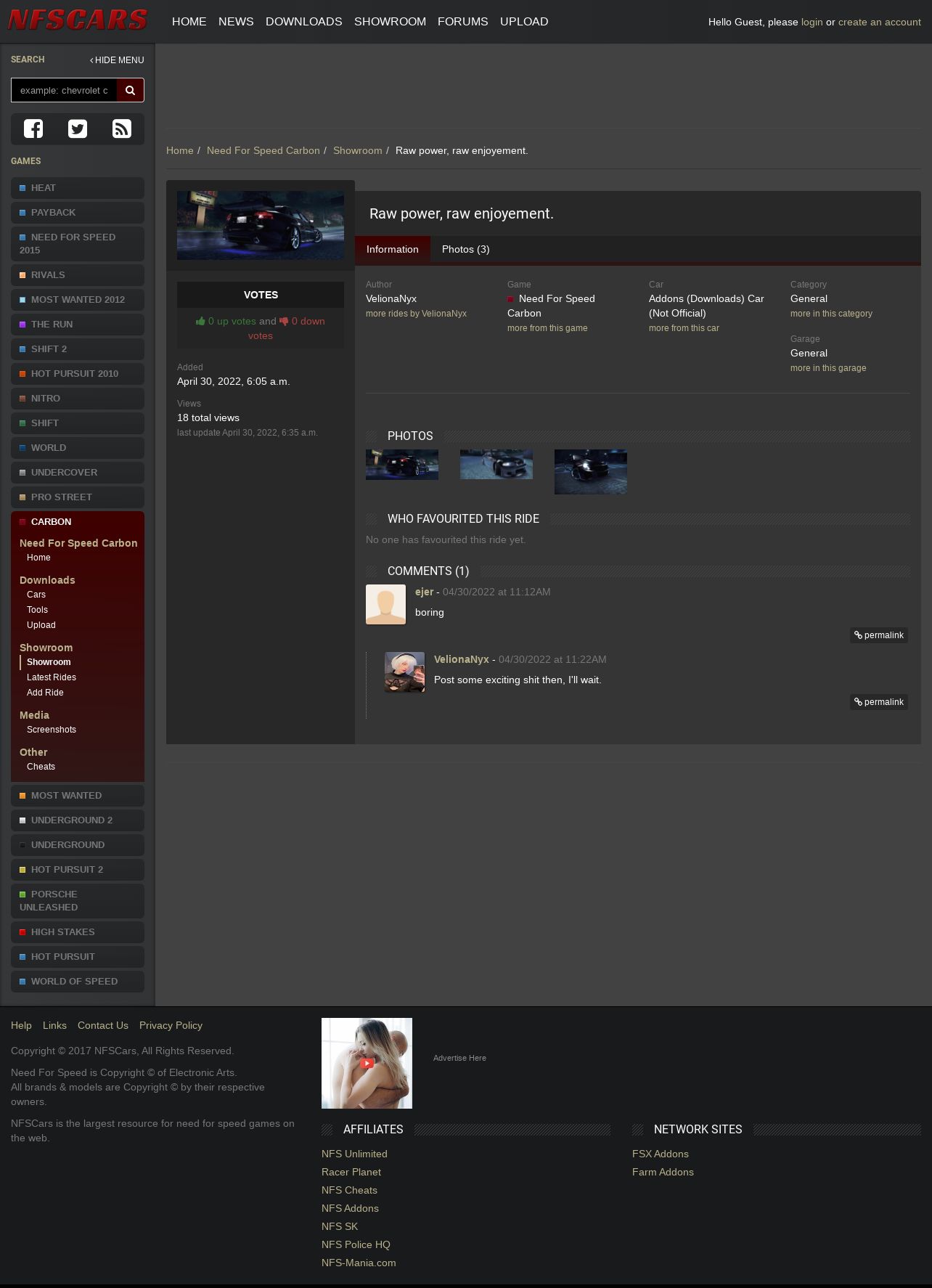Click more rides by VelionaNyx

click(x=416, y=314)
